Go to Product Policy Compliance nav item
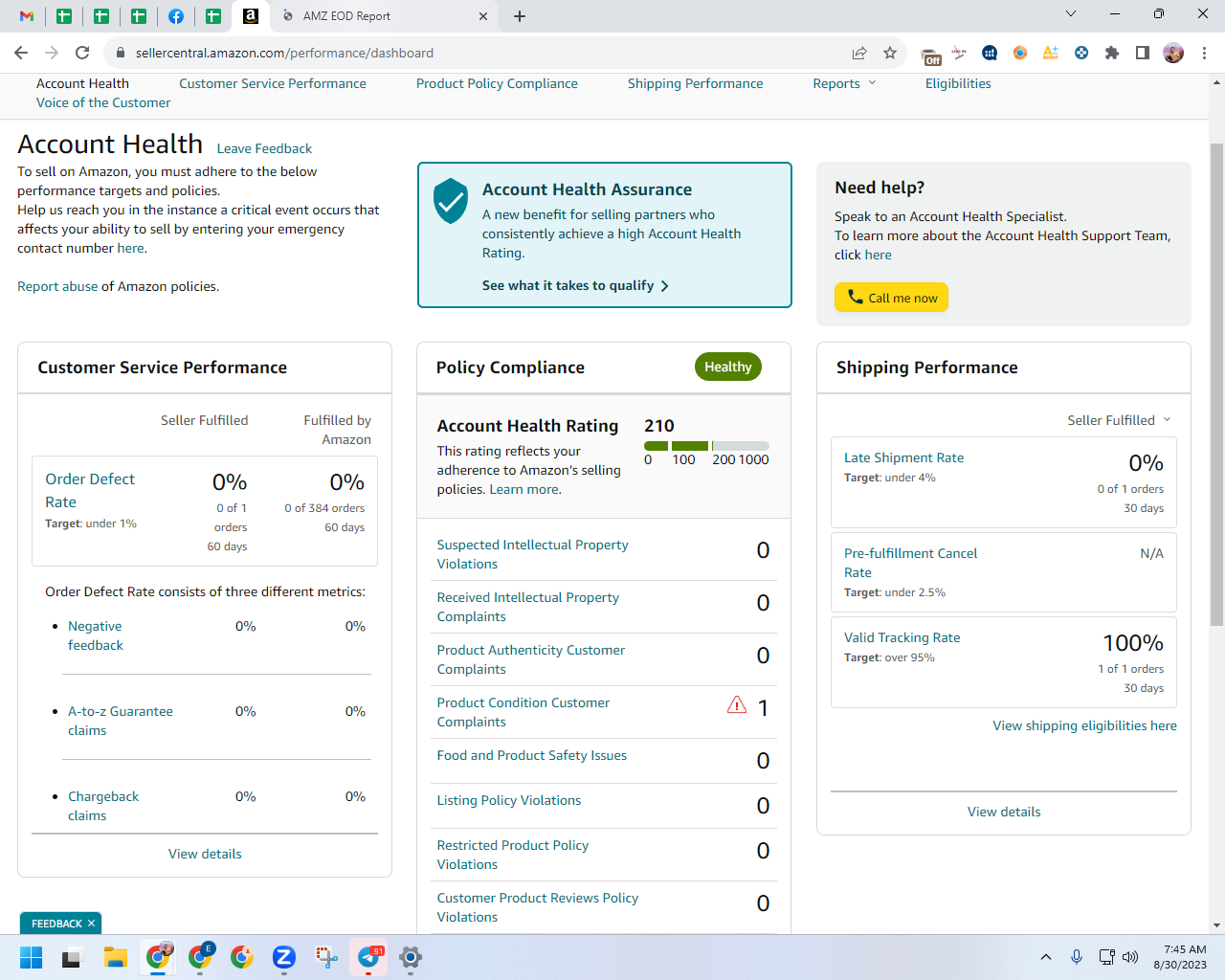The image size is (1225, 980). click(x=497, y=84)
